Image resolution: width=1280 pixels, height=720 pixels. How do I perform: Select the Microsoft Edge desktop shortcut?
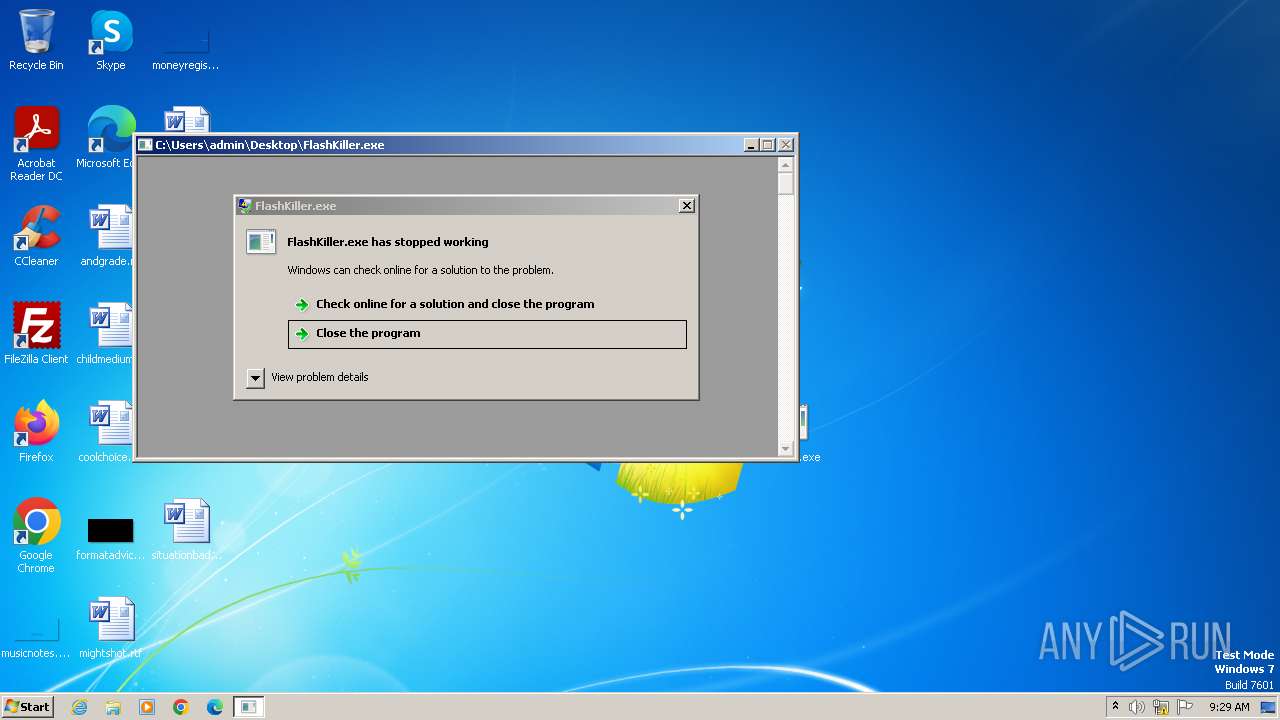click(x=108, y=138)
